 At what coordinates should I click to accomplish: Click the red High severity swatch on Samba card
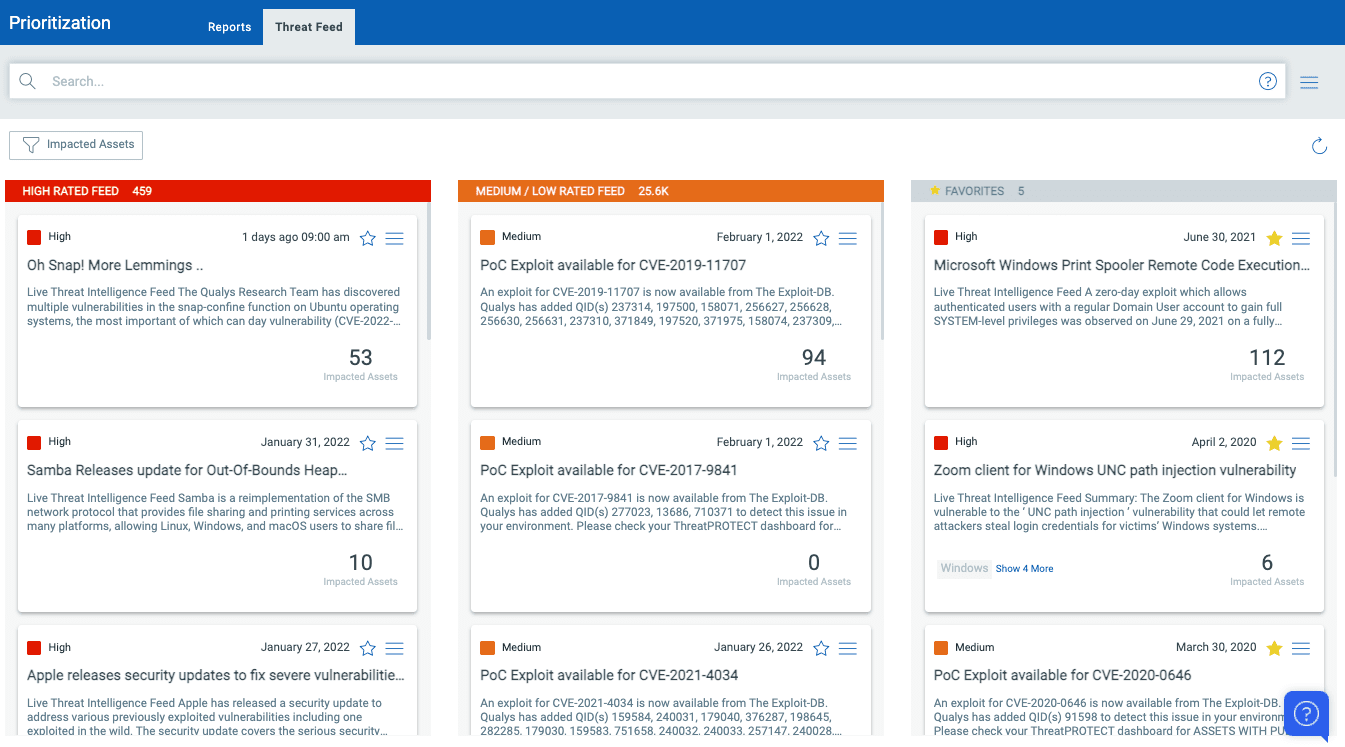point(34,442)
